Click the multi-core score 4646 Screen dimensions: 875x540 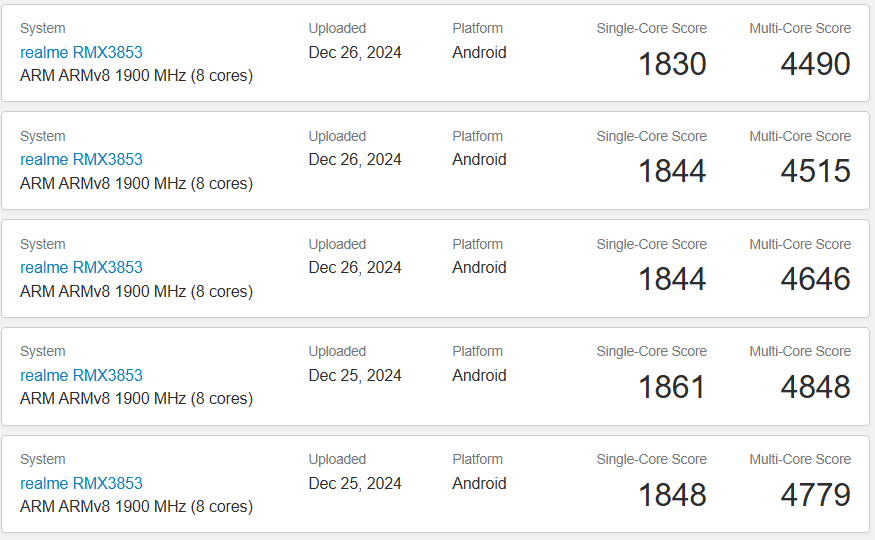tap(815, 279)
